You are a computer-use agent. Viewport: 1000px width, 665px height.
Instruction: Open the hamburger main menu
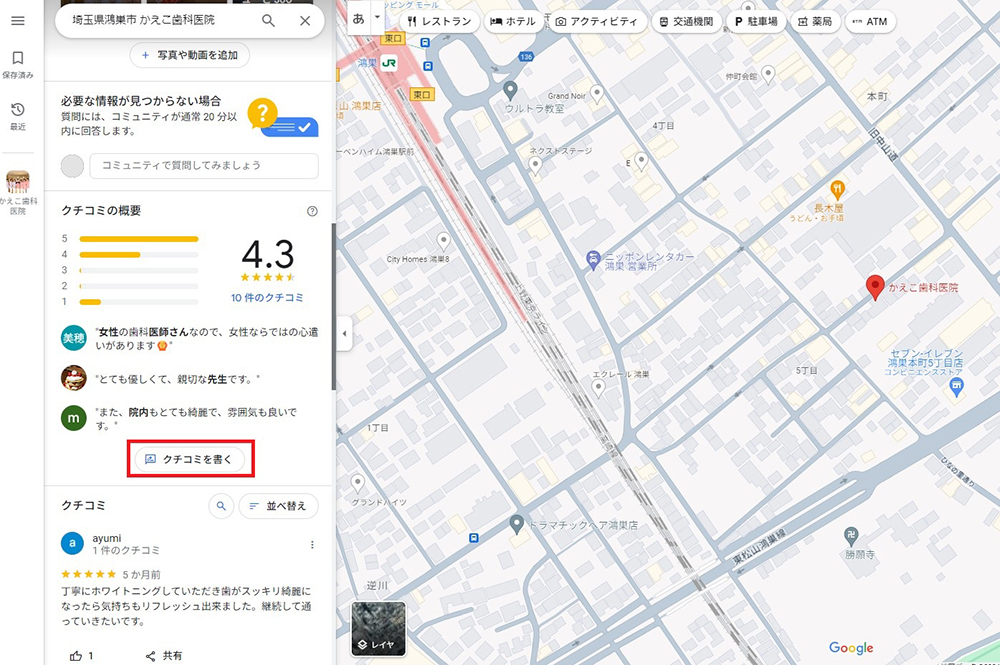pyautogui.click(x=18, y=21)
